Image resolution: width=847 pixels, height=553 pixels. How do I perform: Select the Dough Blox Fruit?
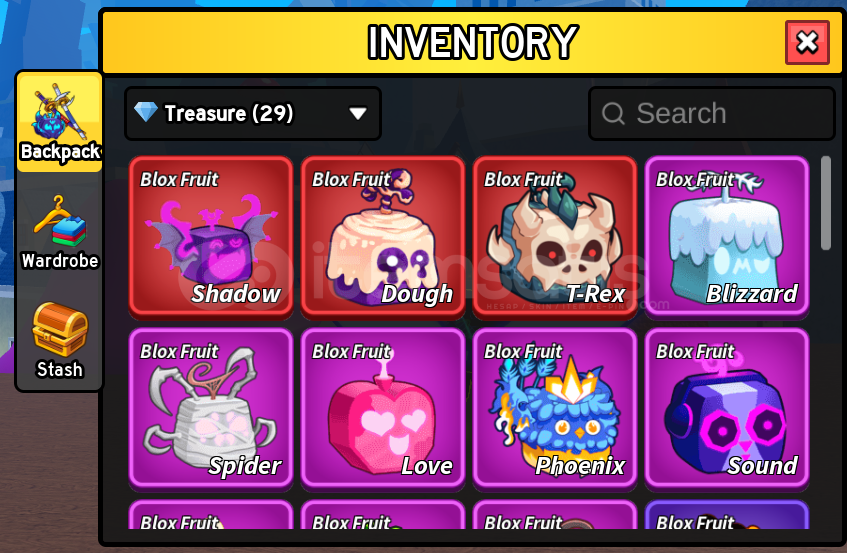coord(383,237)
